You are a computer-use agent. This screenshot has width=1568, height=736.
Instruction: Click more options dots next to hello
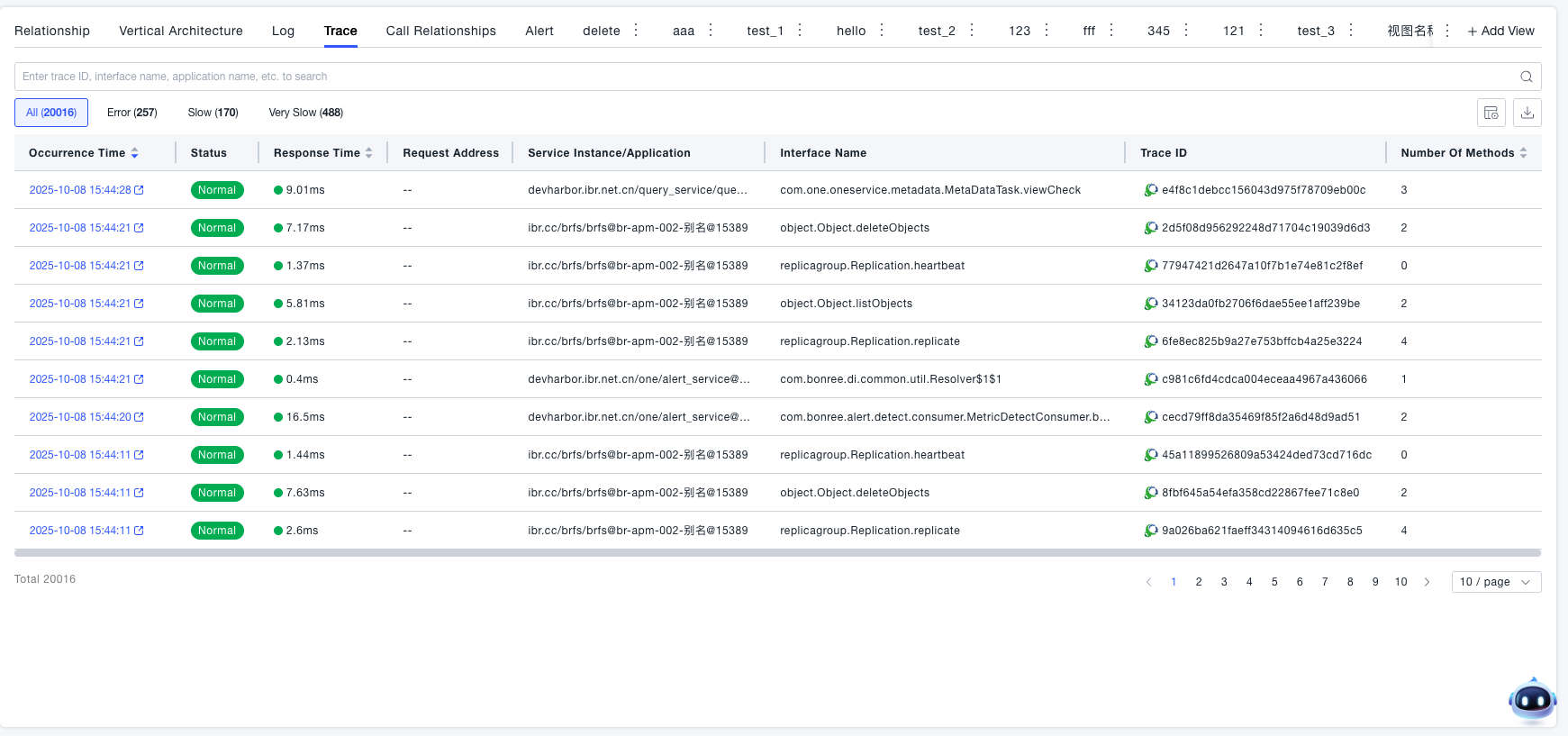882,31
